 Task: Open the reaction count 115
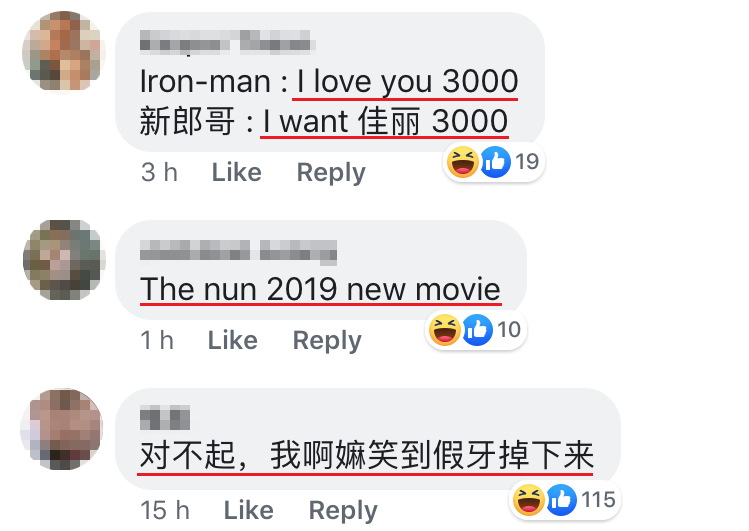tap(598, 499)
